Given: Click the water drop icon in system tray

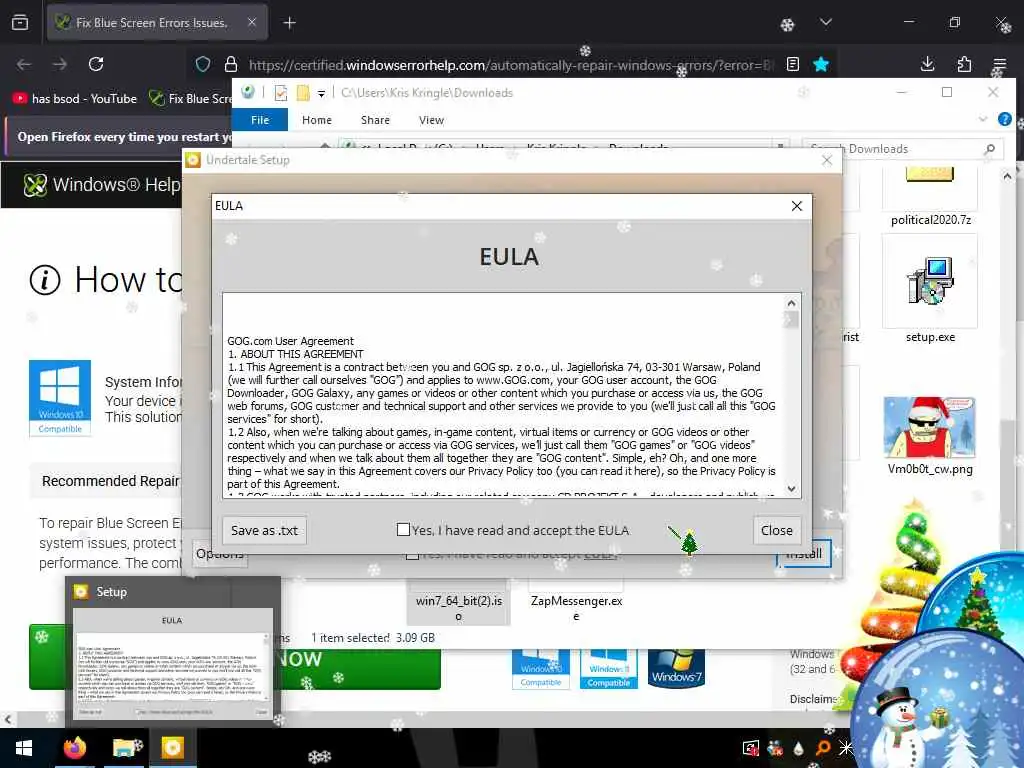Looking at the screenshot, I should (x=798, y=748).
